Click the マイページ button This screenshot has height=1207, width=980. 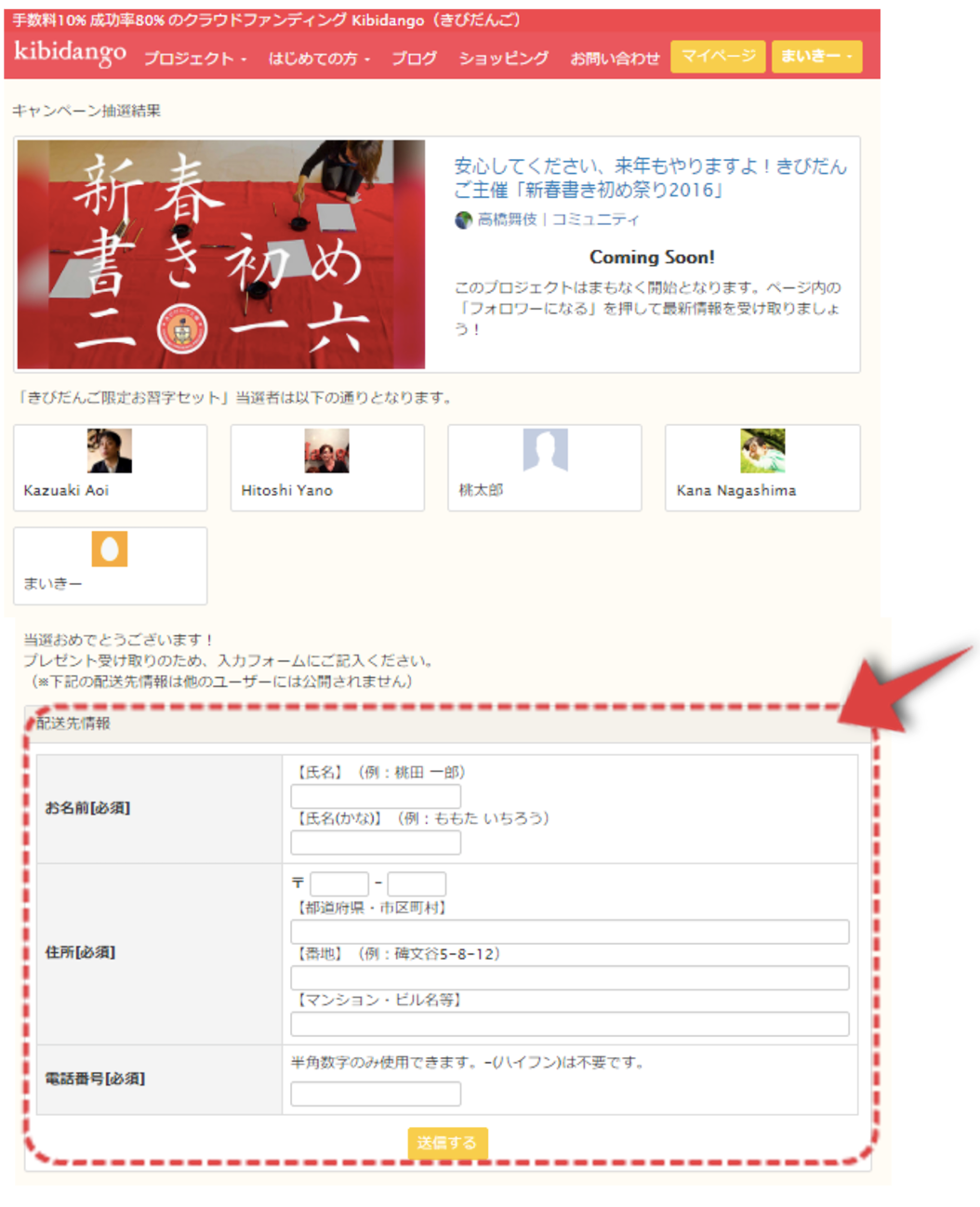point(719,56)
